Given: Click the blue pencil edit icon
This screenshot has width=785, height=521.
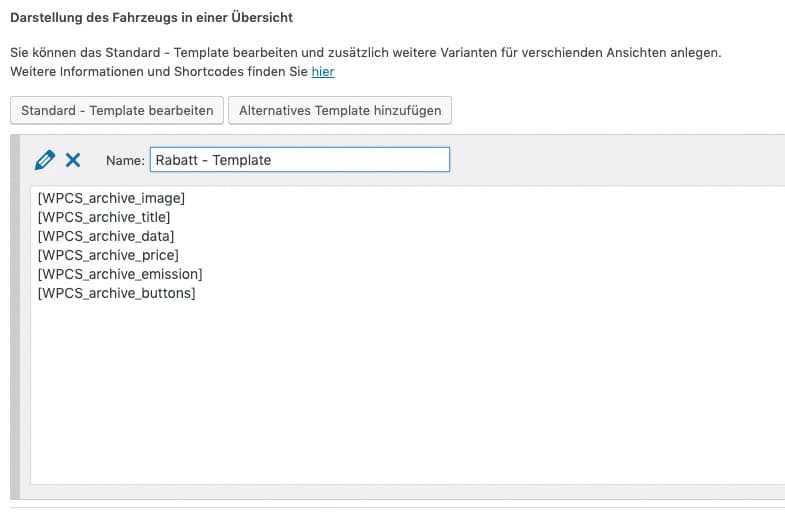Looking at the screenshot, I should tap(44, 160).
